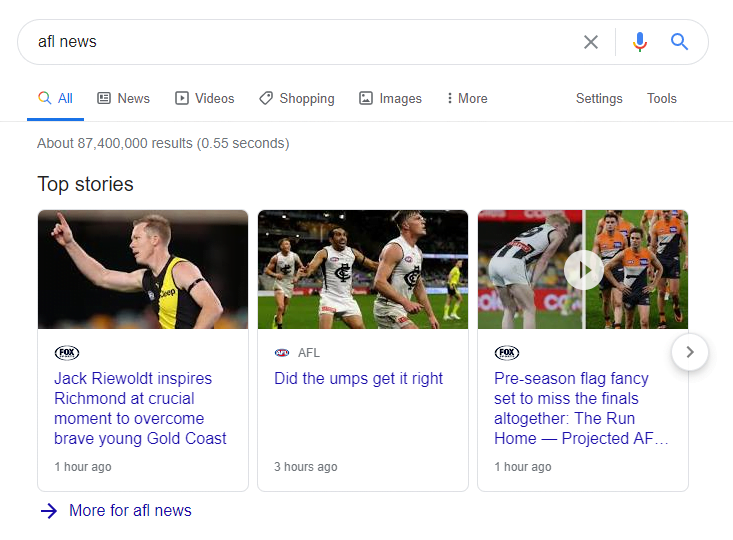Image resolution: width=733 pixels, height=540 pixels.
Task: Click the News tab newspaper icon
Action: [x=104, y=98]
